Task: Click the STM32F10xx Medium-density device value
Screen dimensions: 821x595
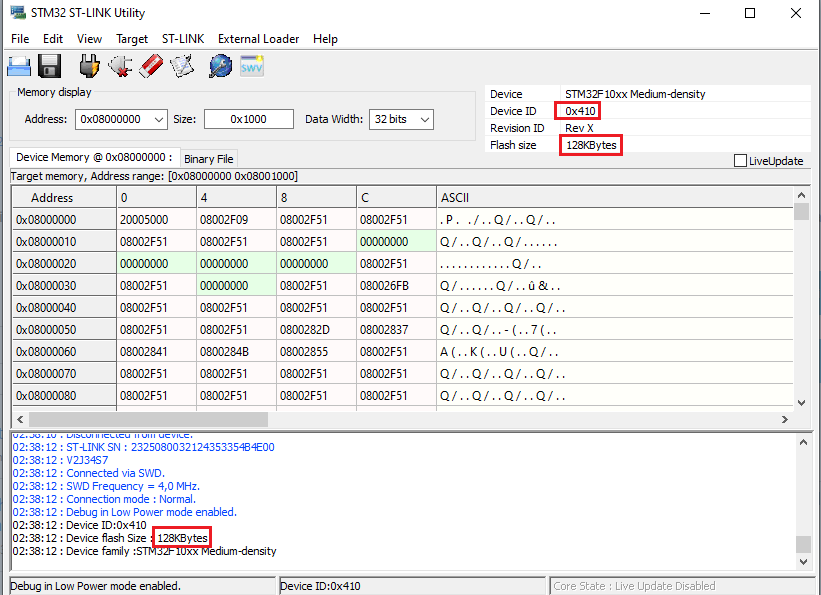Action: pyautogui.click(x=635, y=94)
